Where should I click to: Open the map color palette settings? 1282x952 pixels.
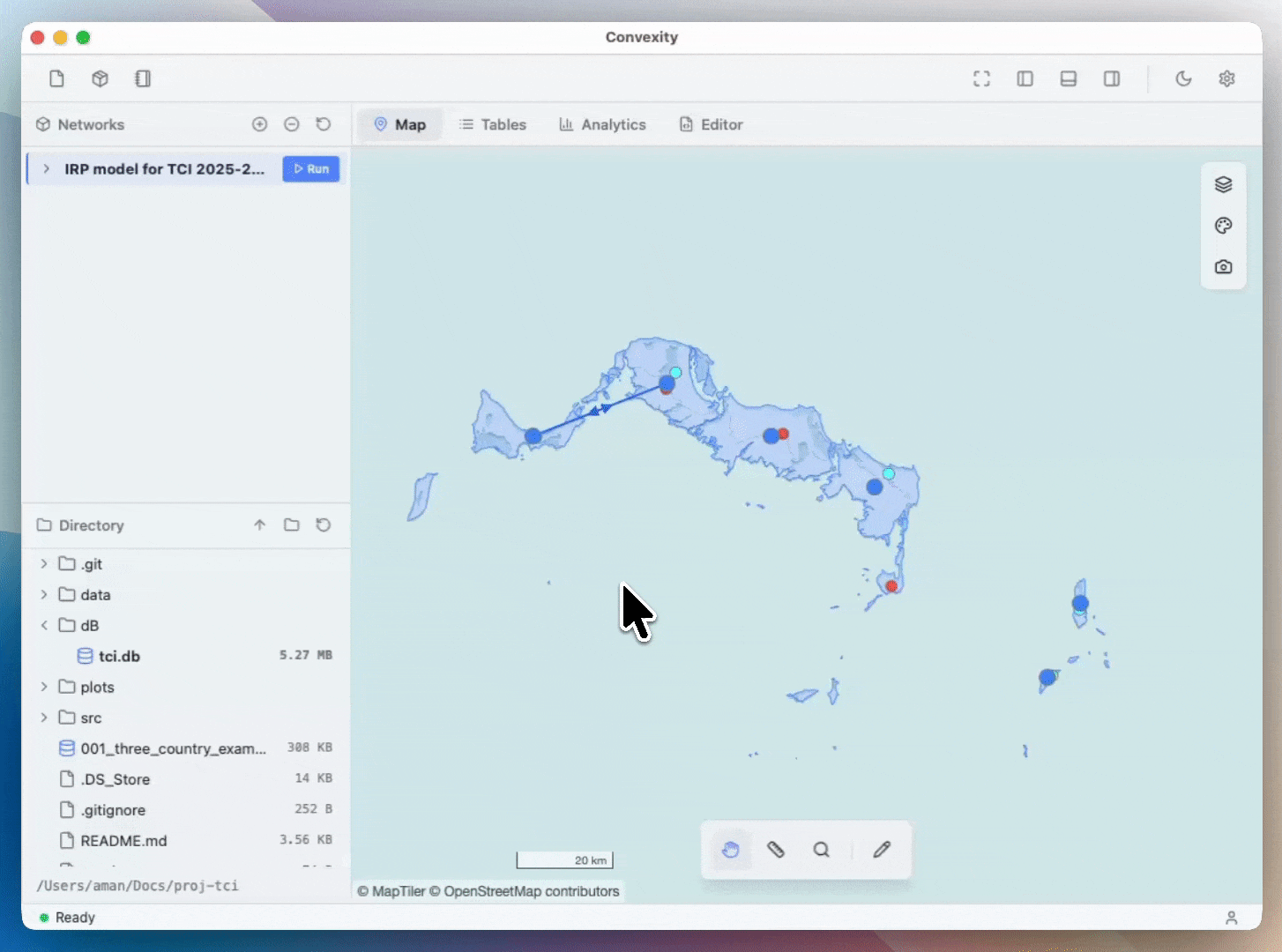tap(1223, 226)
